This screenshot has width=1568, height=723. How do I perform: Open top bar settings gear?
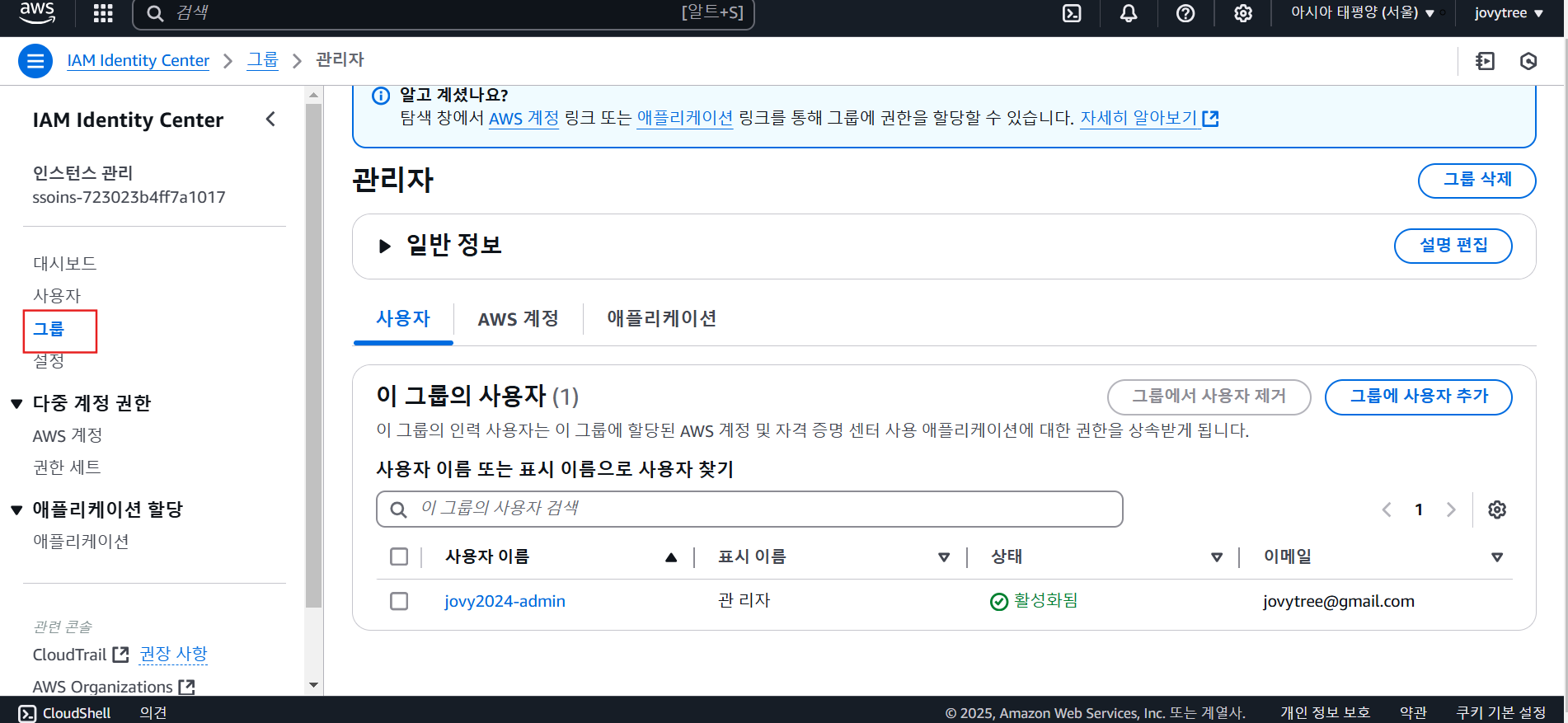coord(1243,13)
